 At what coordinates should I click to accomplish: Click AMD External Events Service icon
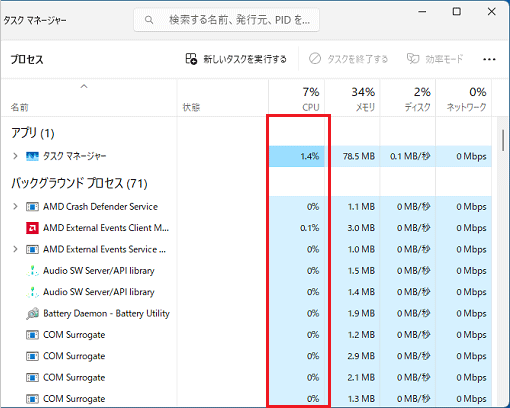point(32,249)
